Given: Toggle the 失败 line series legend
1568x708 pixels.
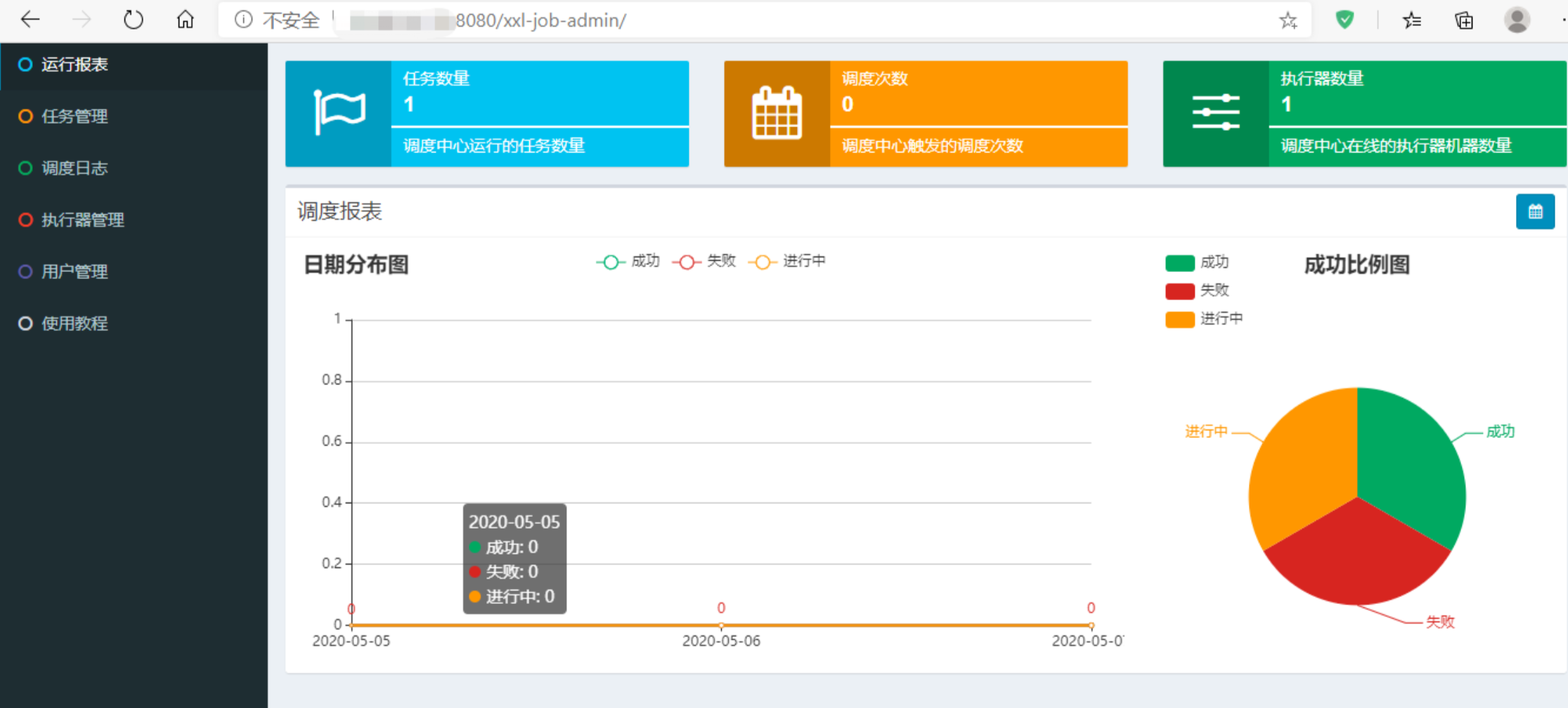Looking at the screenshot, I should click(x=704, y=262).
